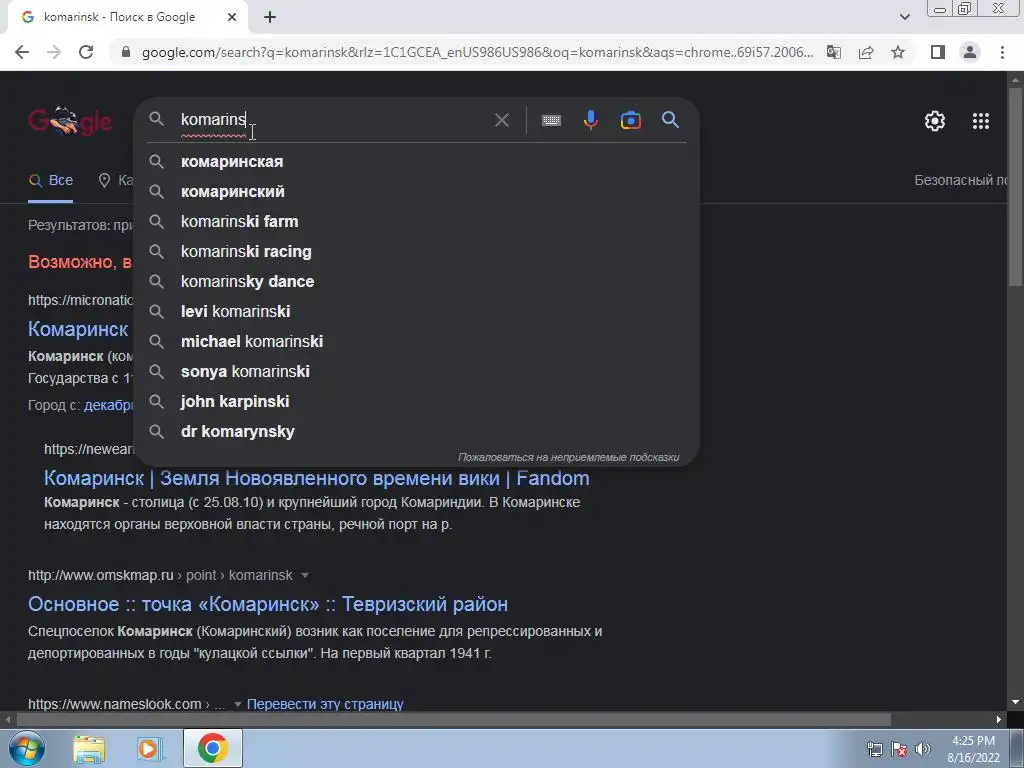Choose suggestion "john karpinski"

[417, 402]
